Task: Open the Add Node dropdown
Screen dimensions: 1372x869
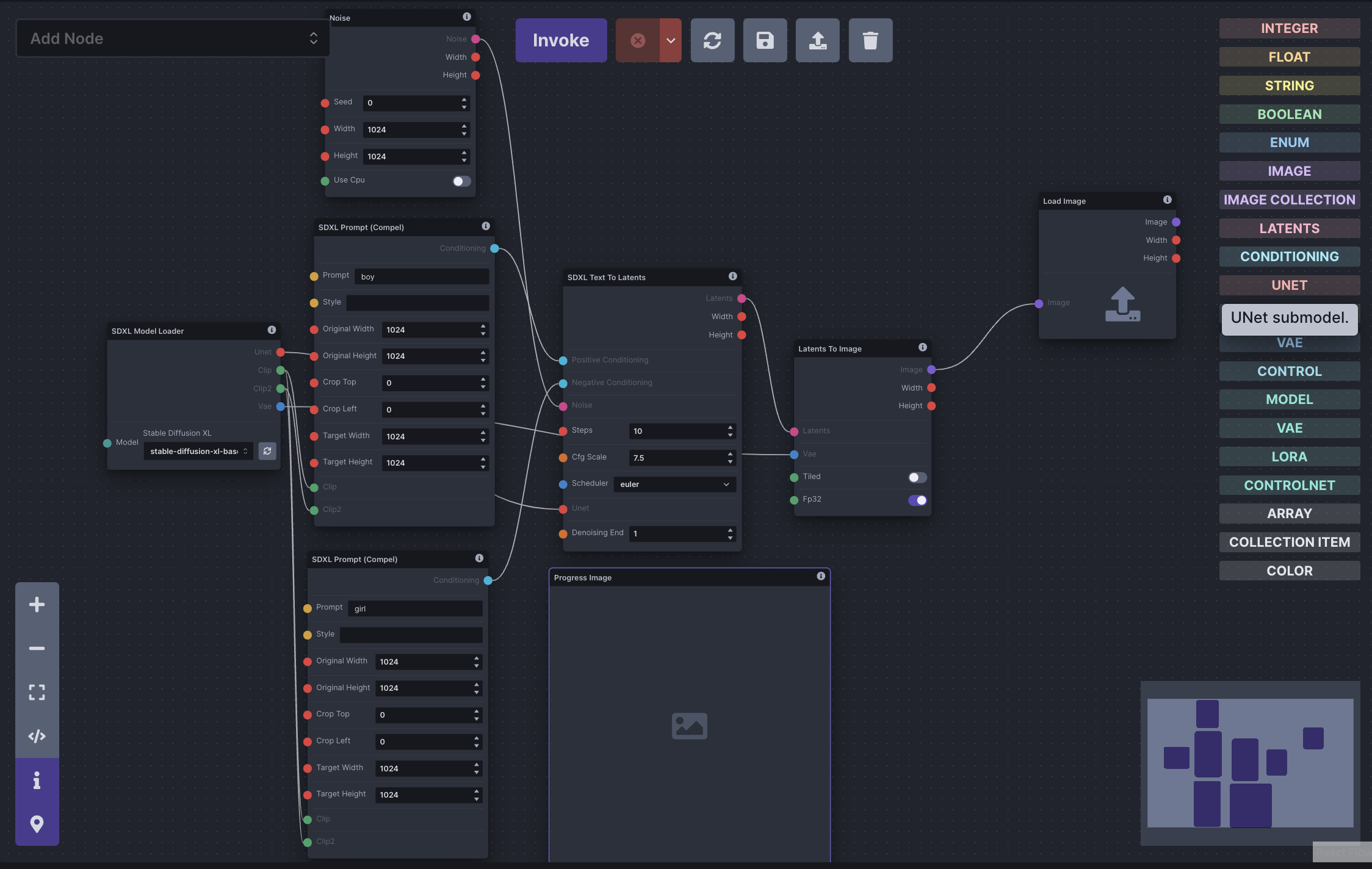Action: (173, 38)
